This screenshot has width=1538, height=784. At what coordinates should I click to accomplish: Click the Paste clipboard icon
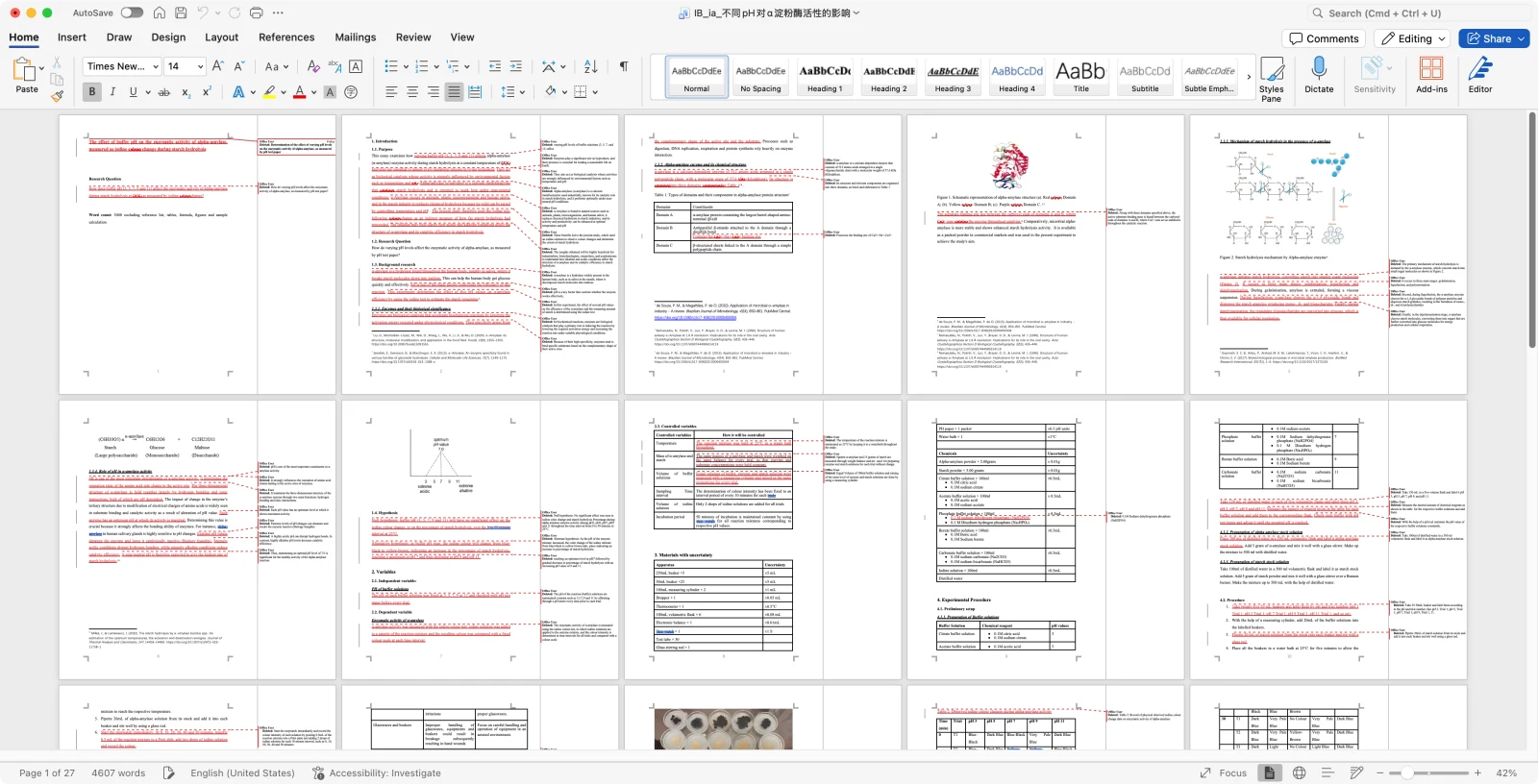[x=23, y=69]
